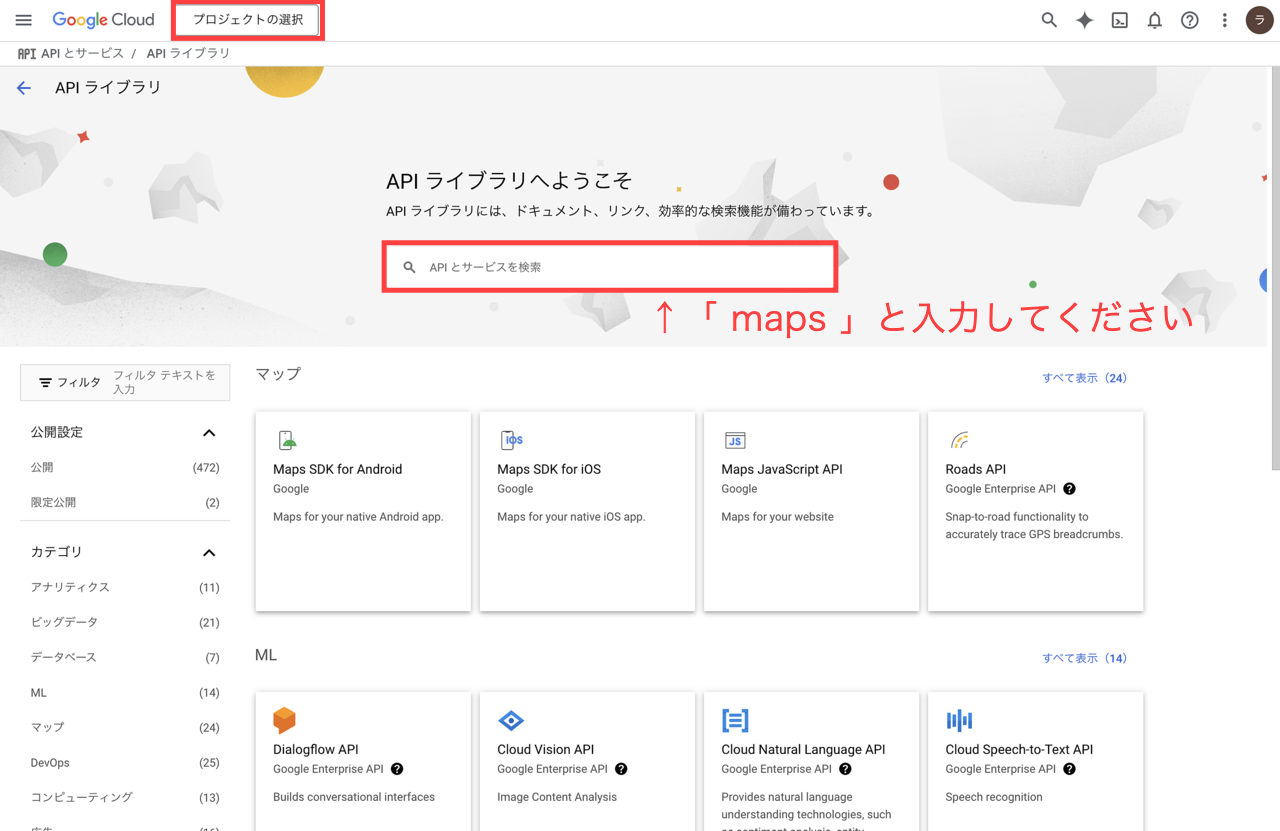Click the page vertical scrollbar
Image resolution: width=1280 pixels, height=831 pixels.
pos(1275,270)
